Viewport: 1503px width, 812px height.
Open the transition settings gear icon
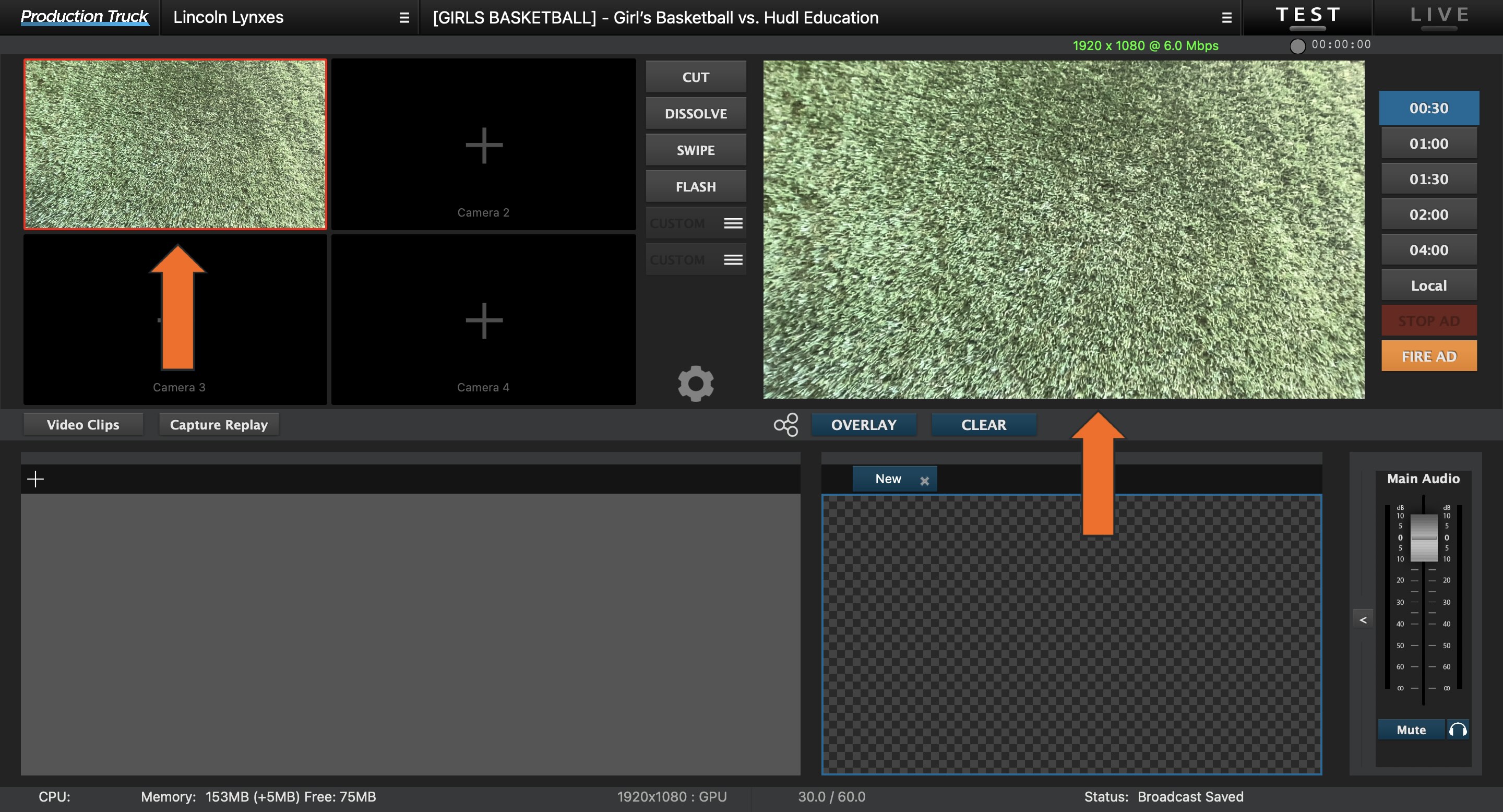point(696,383)
